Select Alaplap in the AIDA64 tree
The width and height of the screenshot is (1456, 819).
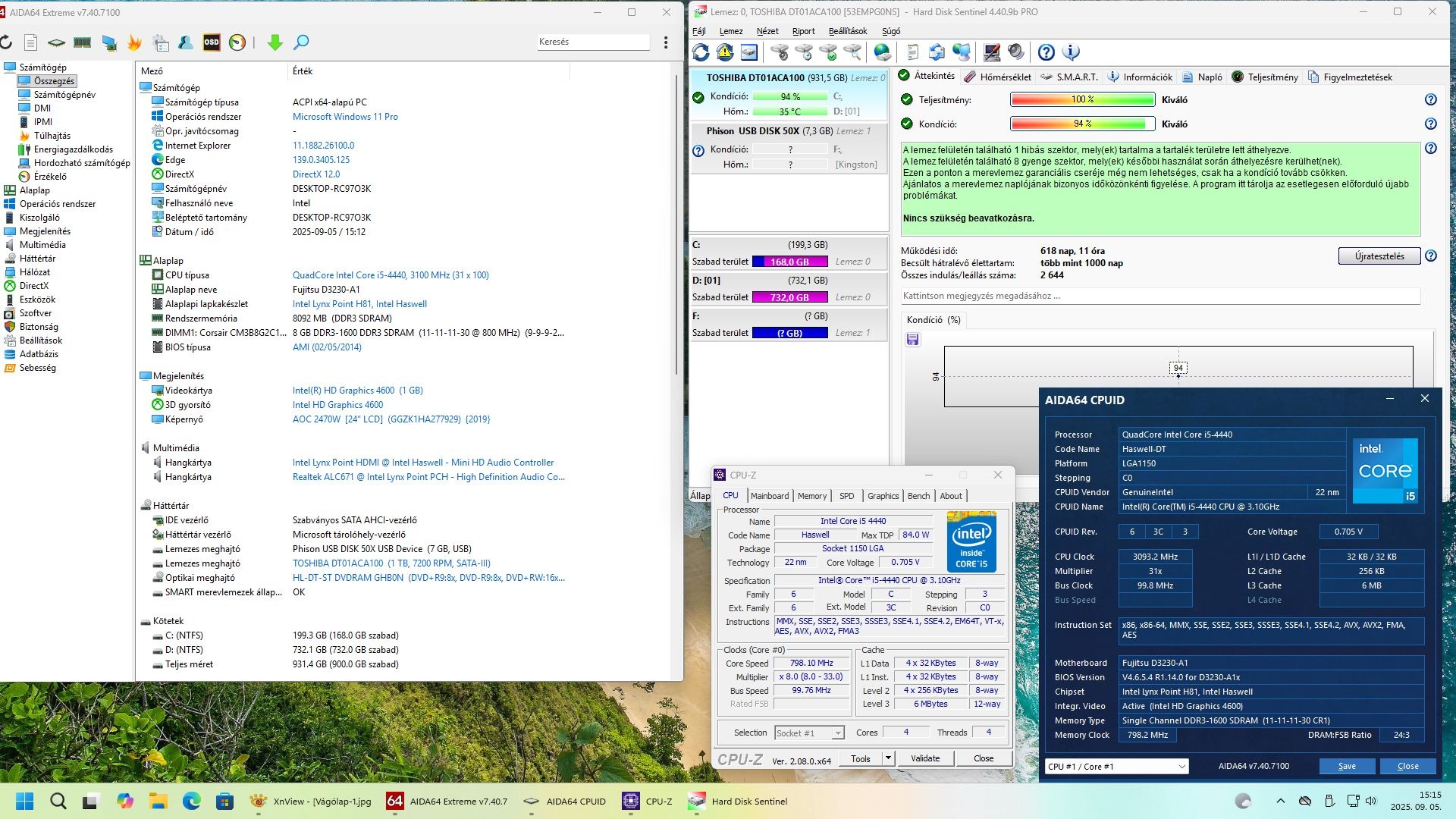tap(35, 190)
